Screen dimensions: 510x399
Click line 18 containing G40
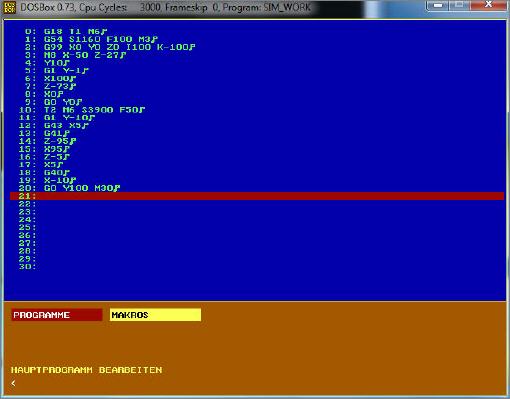[44, 173]
